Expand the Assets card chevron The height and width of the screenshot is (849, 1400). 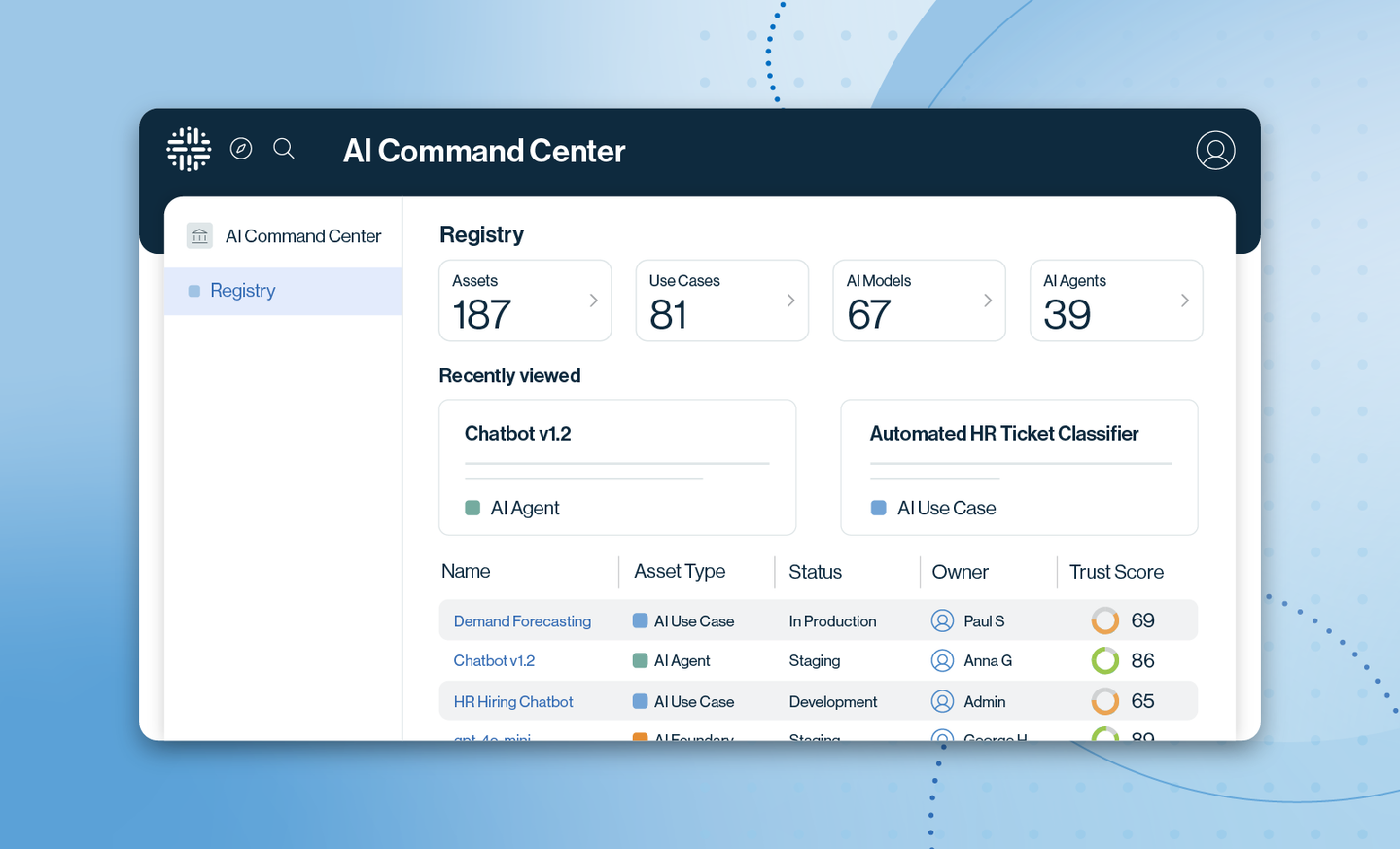[593, 301]
